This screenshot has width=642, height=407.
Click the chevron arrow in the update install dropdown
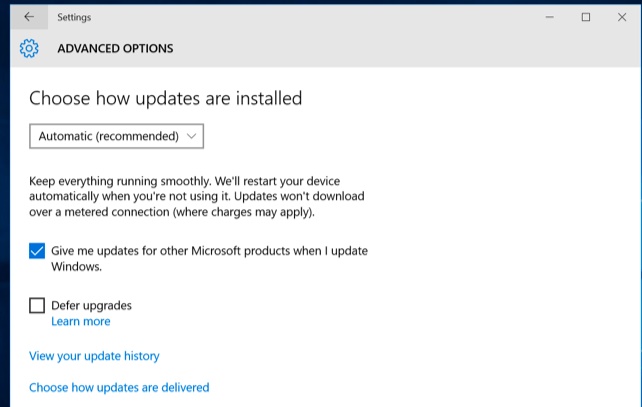click(191, 136)
